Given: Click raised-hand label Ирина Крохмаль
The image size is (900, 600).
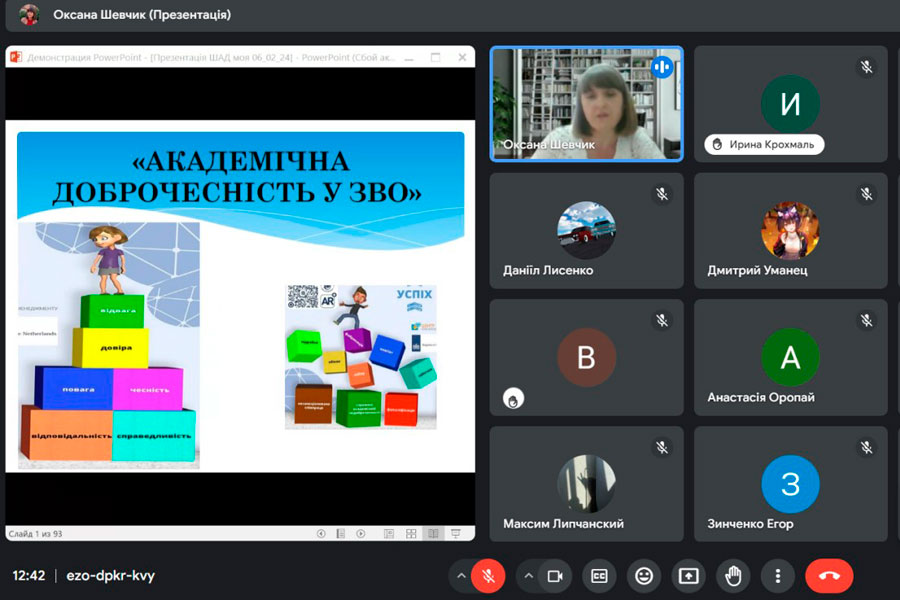Looking at the screenshot, I should (x=764, y=145).
